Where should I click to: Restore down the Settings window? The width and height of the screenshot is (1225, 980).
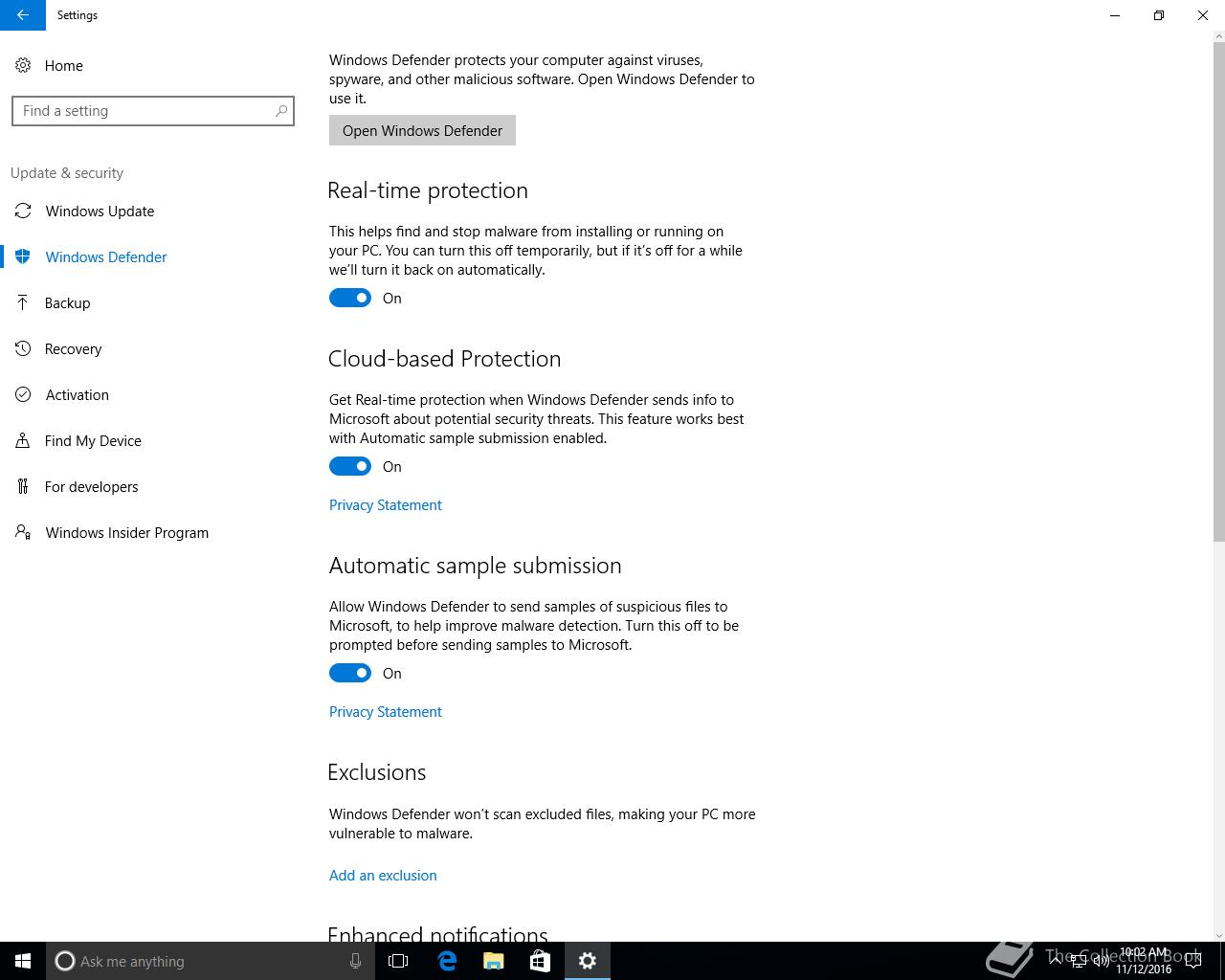click(x=1159, y=15)
